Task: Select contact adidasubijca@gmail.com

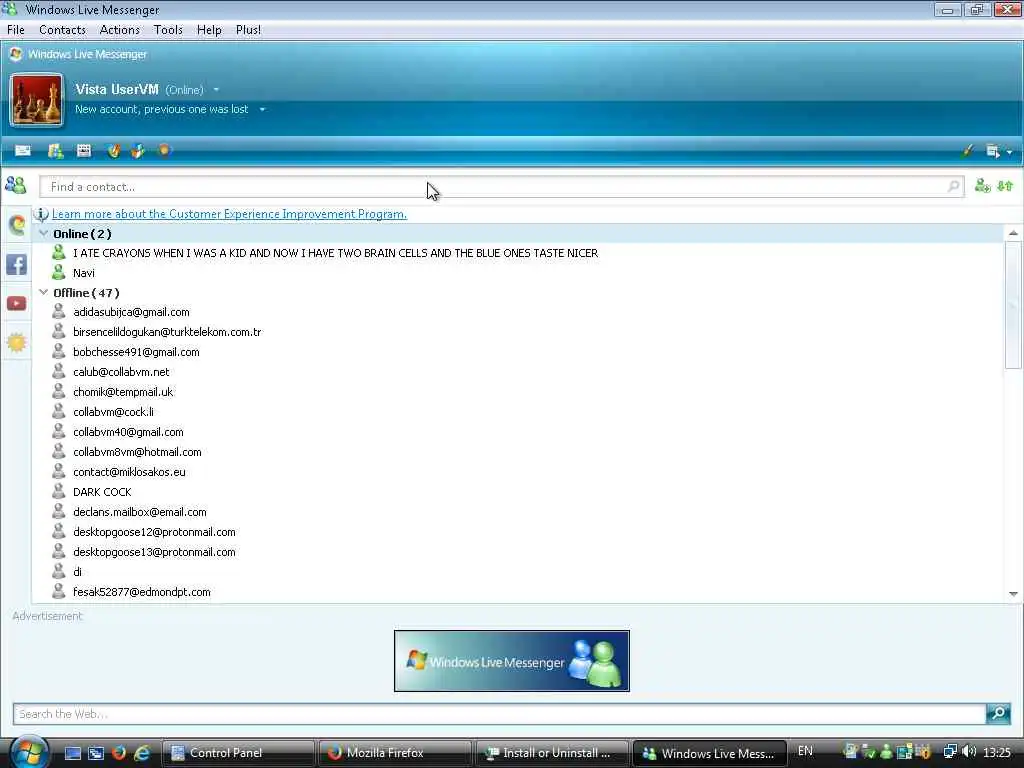Action: [131, 312]
